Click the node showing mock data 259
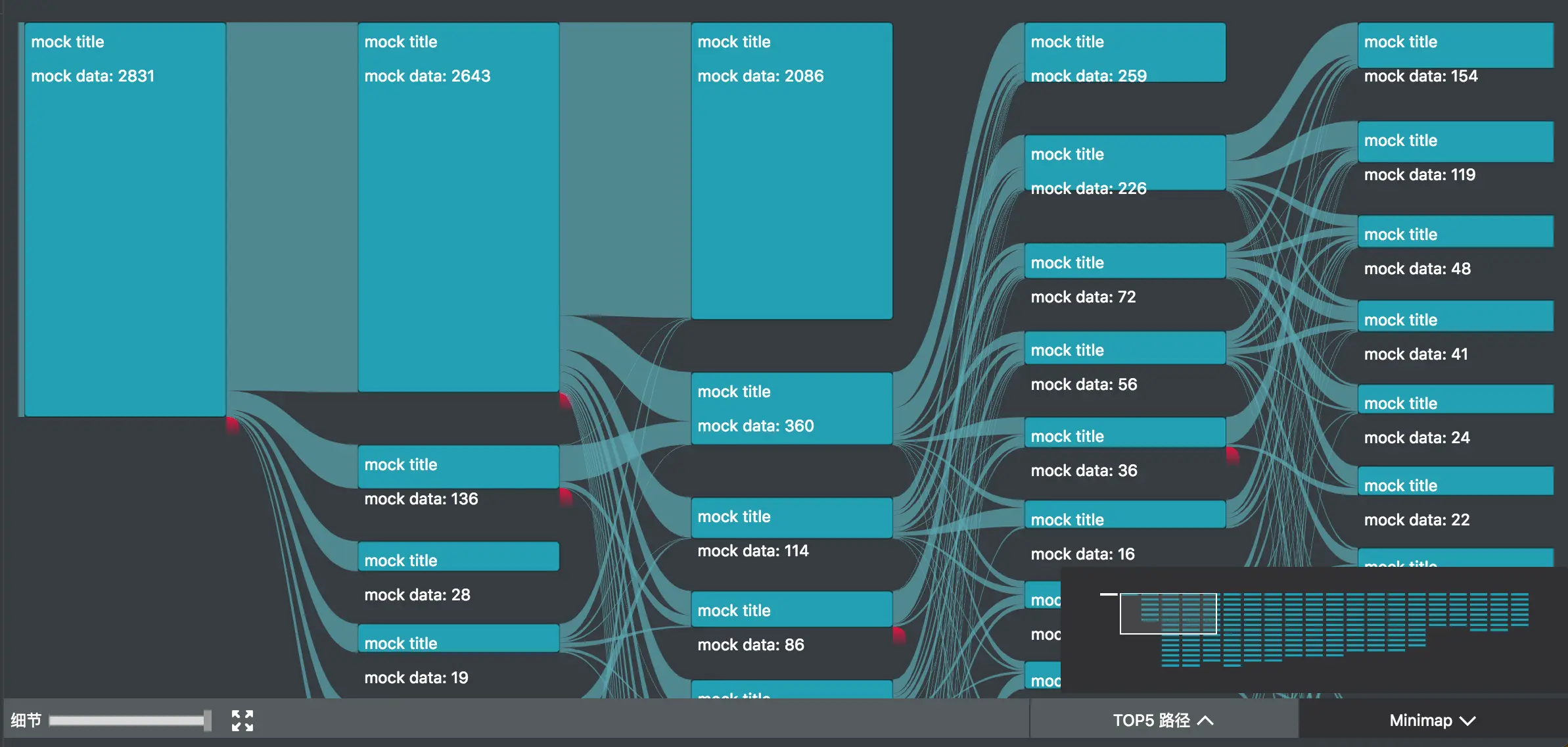 (1124, 53)
